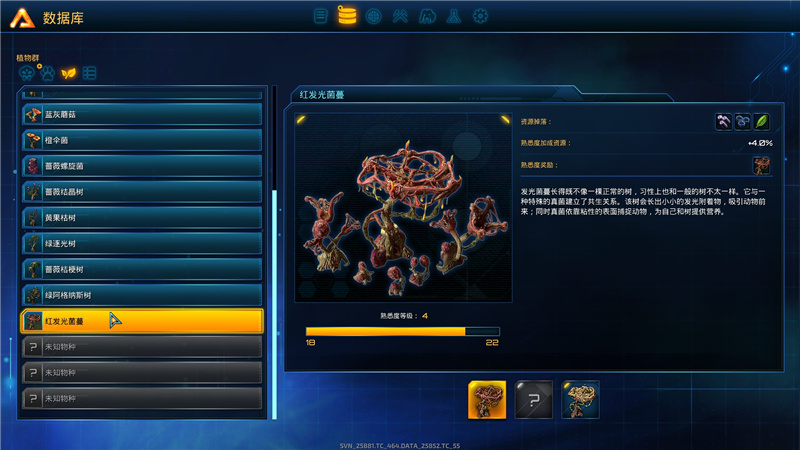800x450 pixels.
Task: Open the crossed pickaxes crafting icon
Action: click(x=400, y=16)
